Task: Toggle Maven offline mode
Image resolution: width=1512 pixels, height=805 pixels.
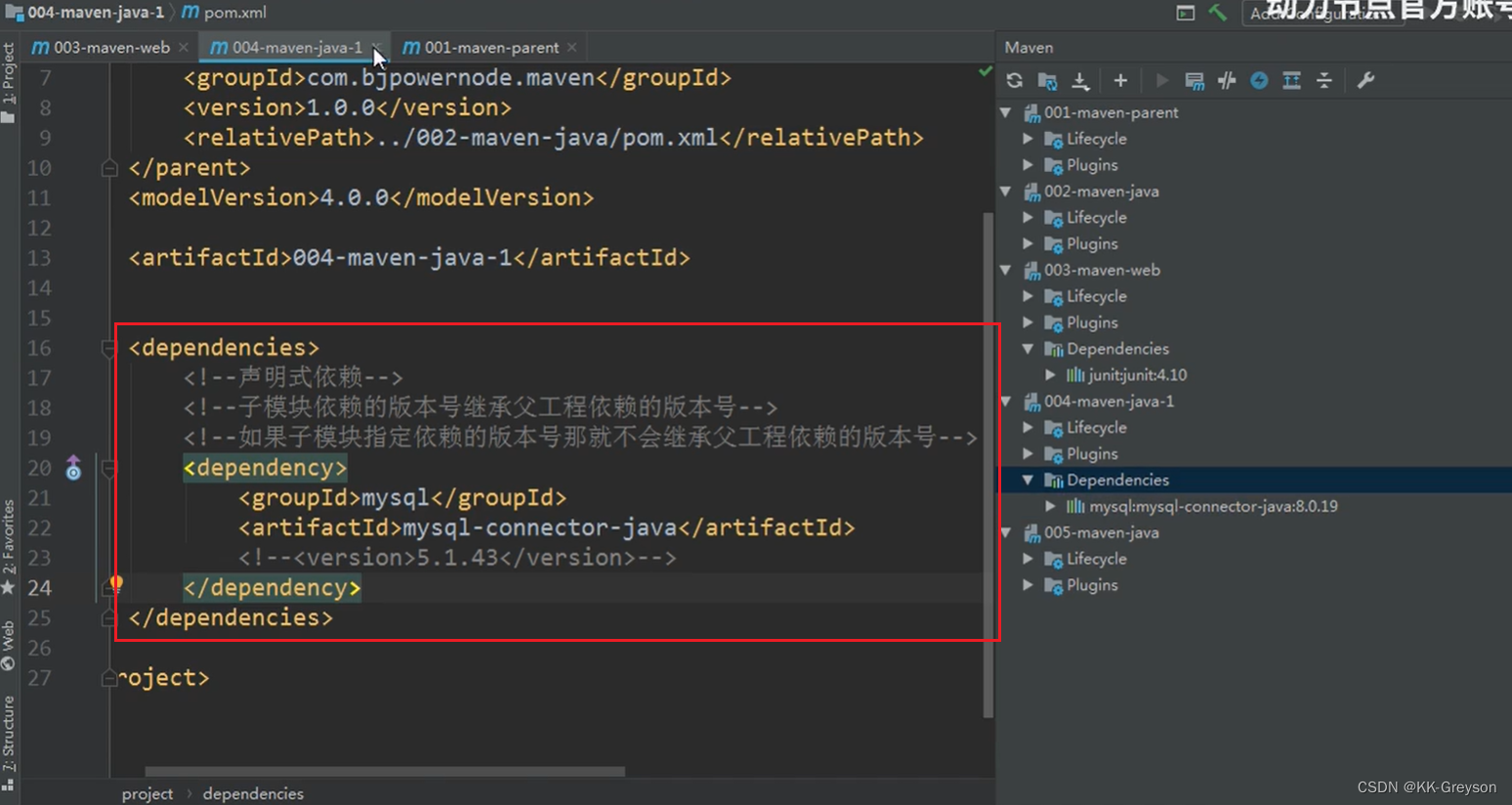Action: (x=1227, y=81)
